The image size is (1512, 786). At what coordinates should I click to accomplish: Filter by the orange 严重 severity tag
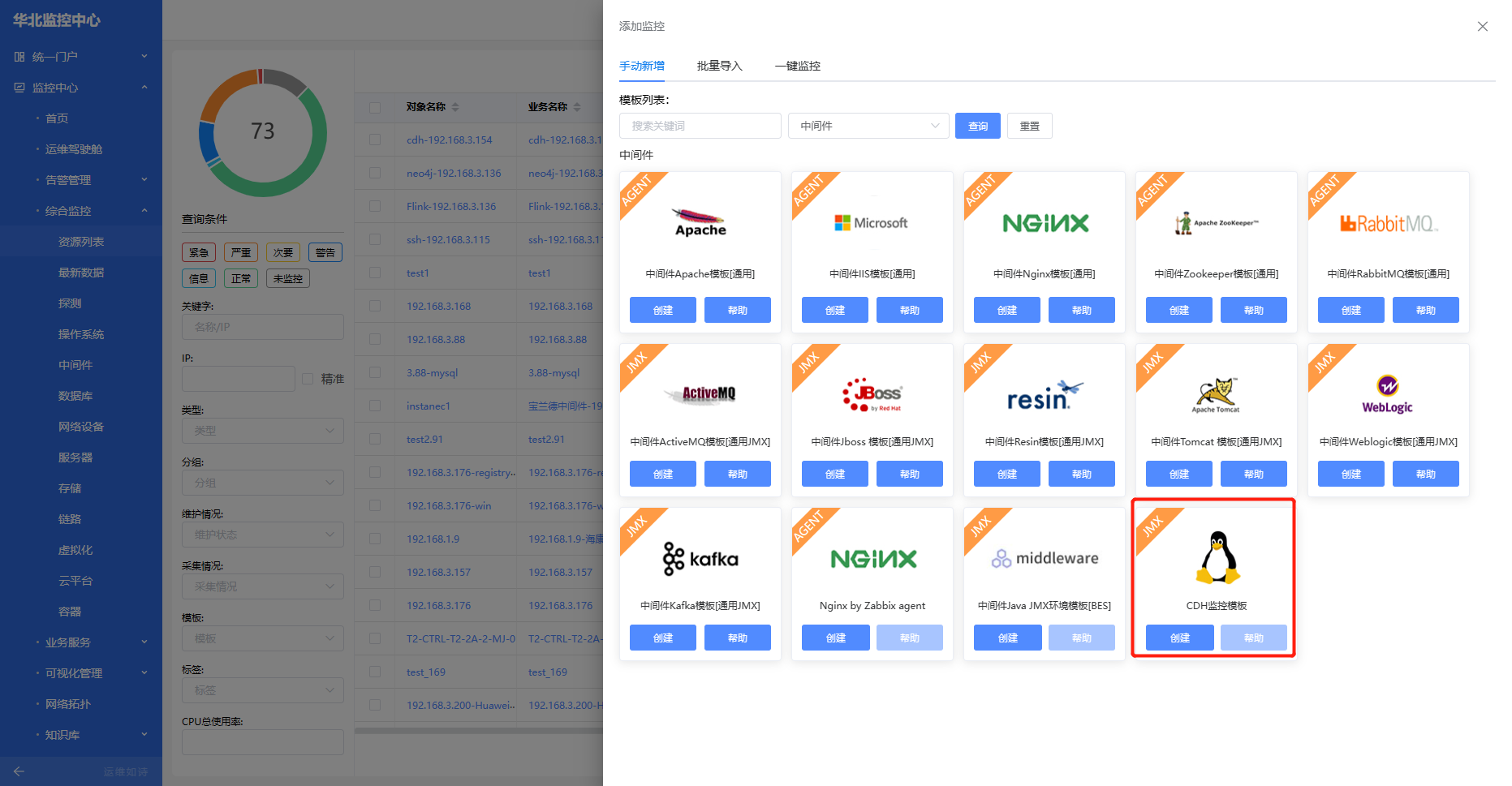(x=241, y=252)
